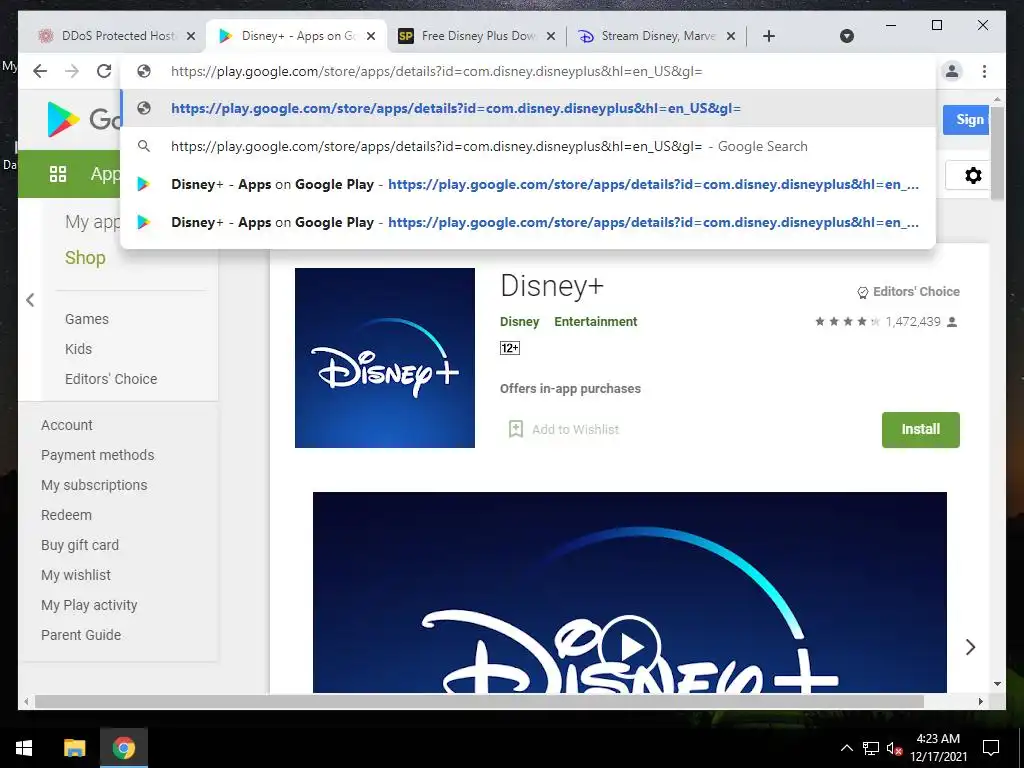This screenshot has width=1024, height=768.
Task: Open Parent Guide link
Action: tap(81, 635)
